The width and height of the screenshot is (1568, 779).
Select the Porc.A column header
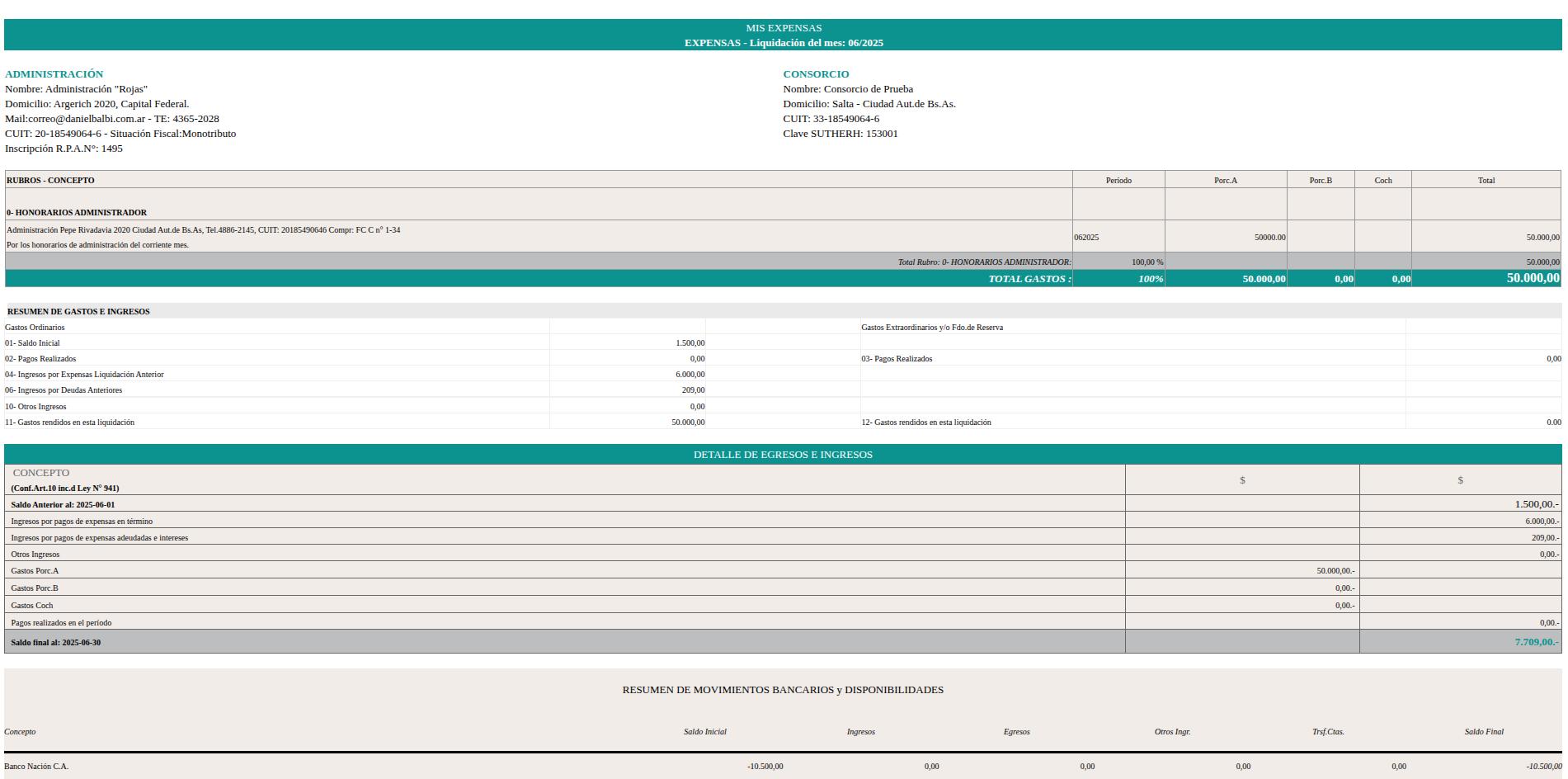coord(1226,179)
